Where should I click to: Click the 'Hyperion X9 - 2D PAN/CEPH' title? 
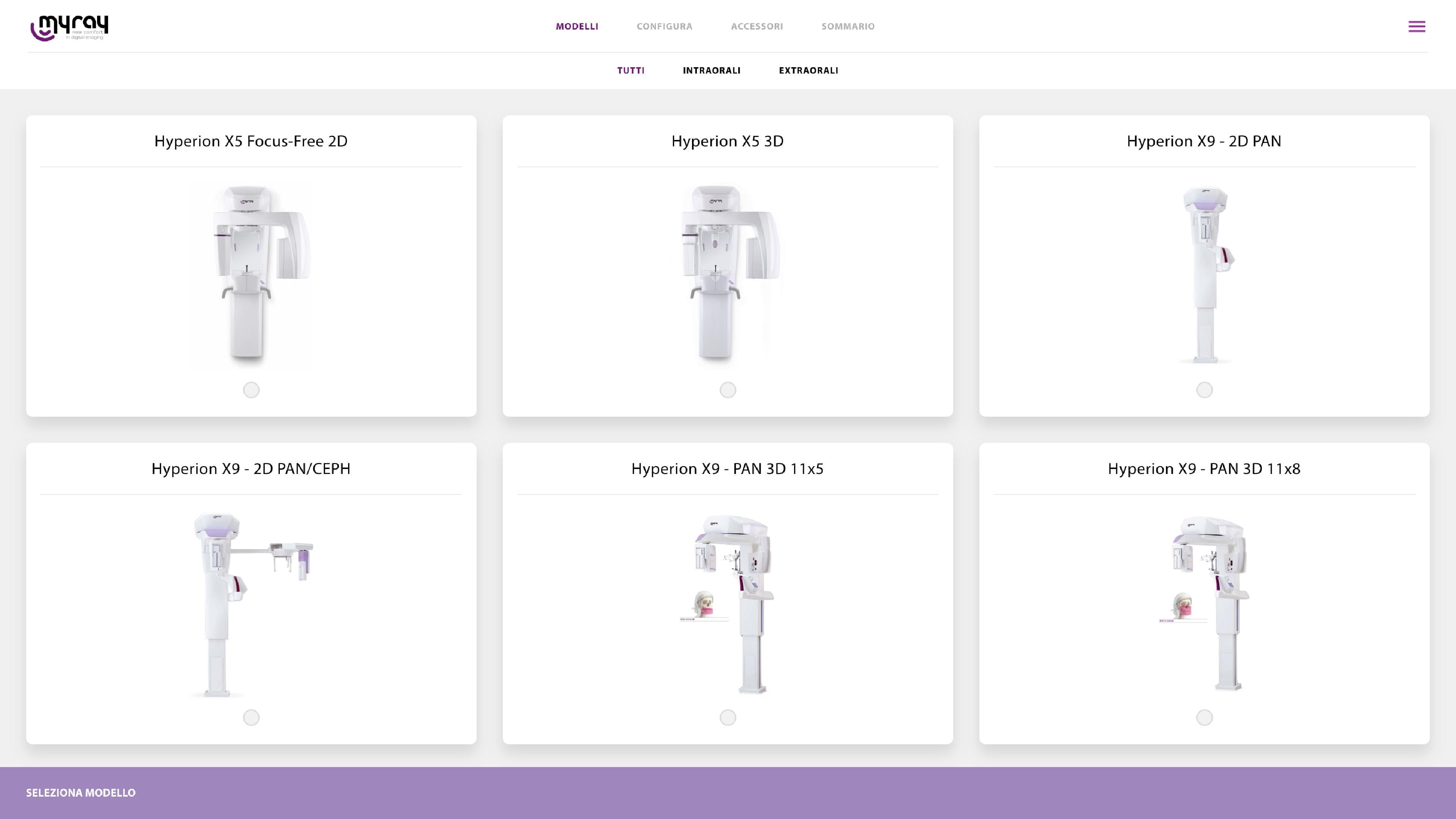tap(251, 469)
